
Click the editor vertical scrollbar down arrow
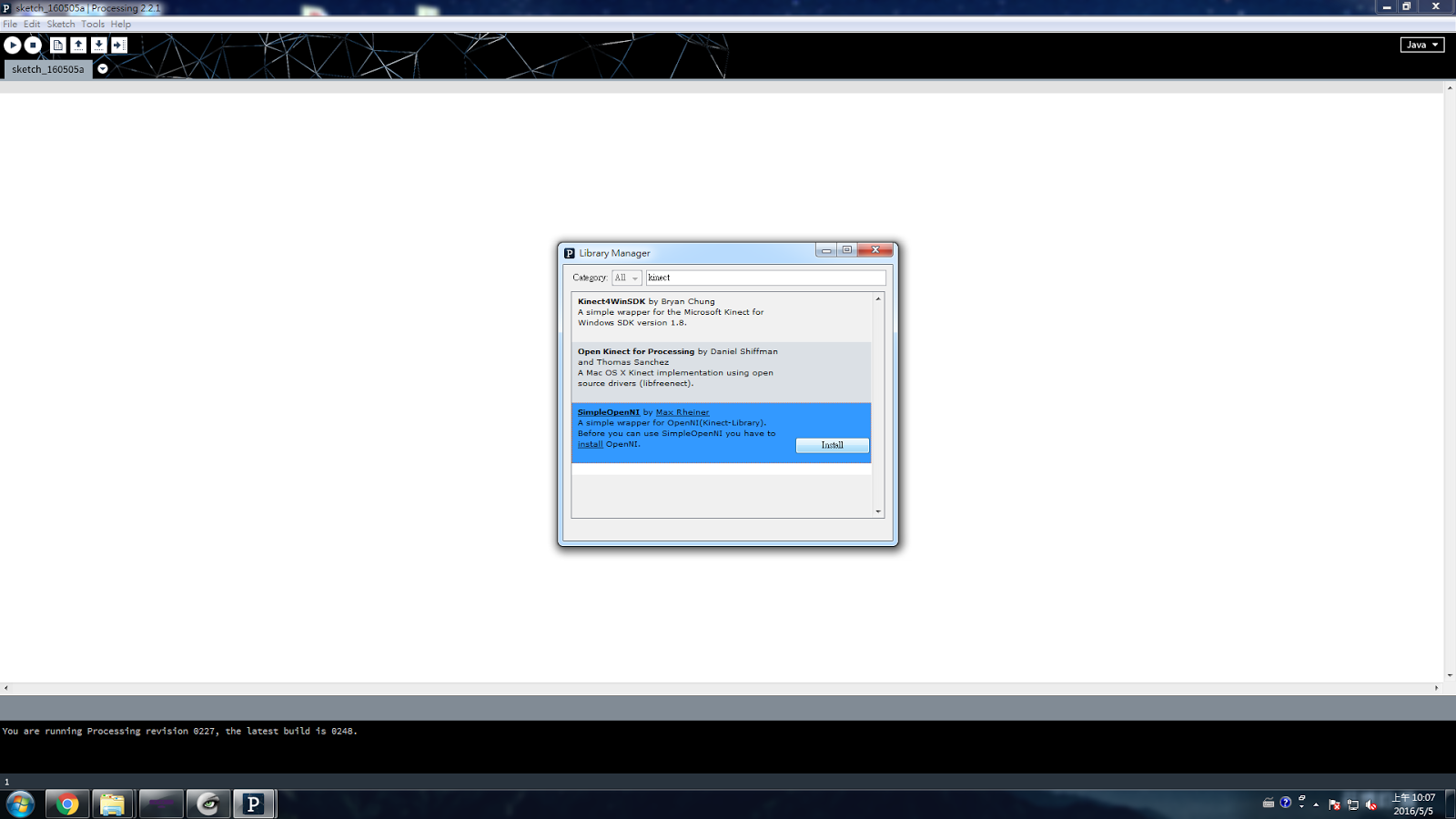1450,675
